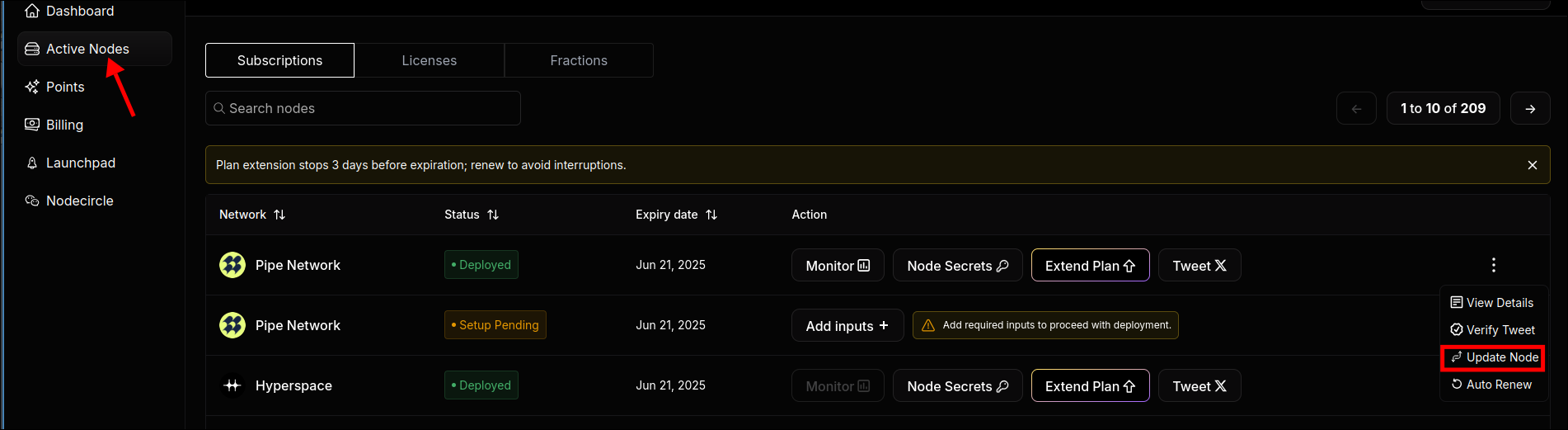Image resolution: width=1568 pixels, height=430 pixels.
Task: Click Monitor for deployed Pipe Network
Action: pos(838,265)
